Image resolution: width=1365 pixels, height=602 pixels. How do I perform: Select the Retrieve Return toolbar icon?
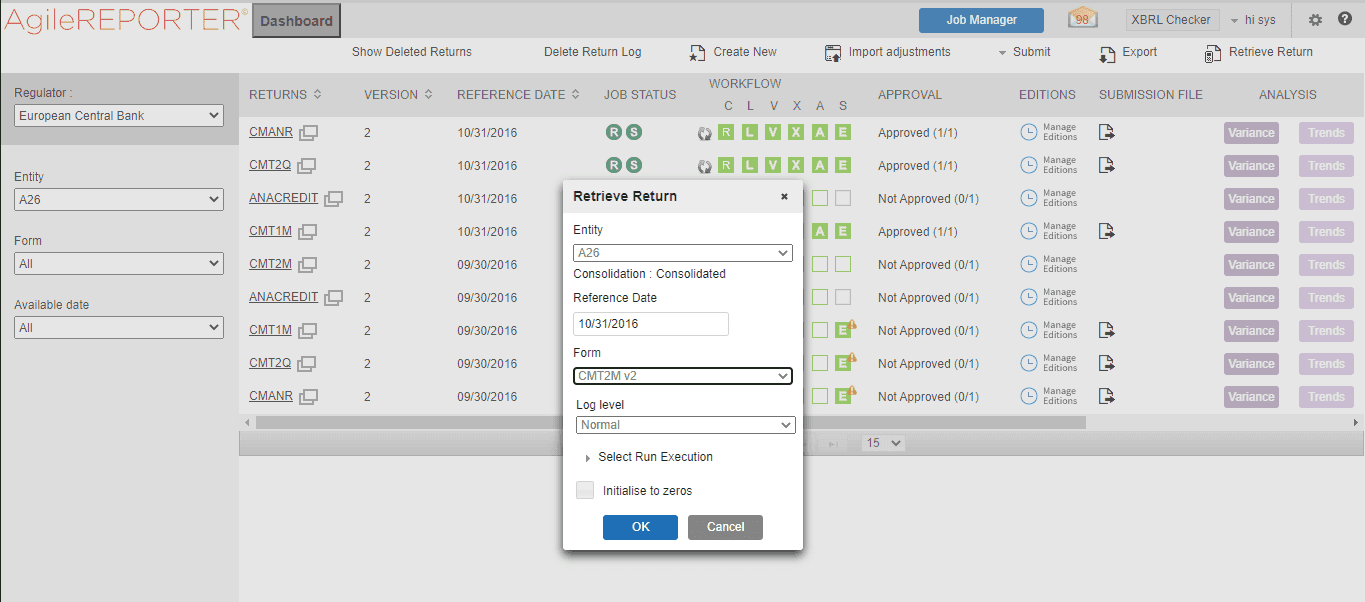[1213, 52]
